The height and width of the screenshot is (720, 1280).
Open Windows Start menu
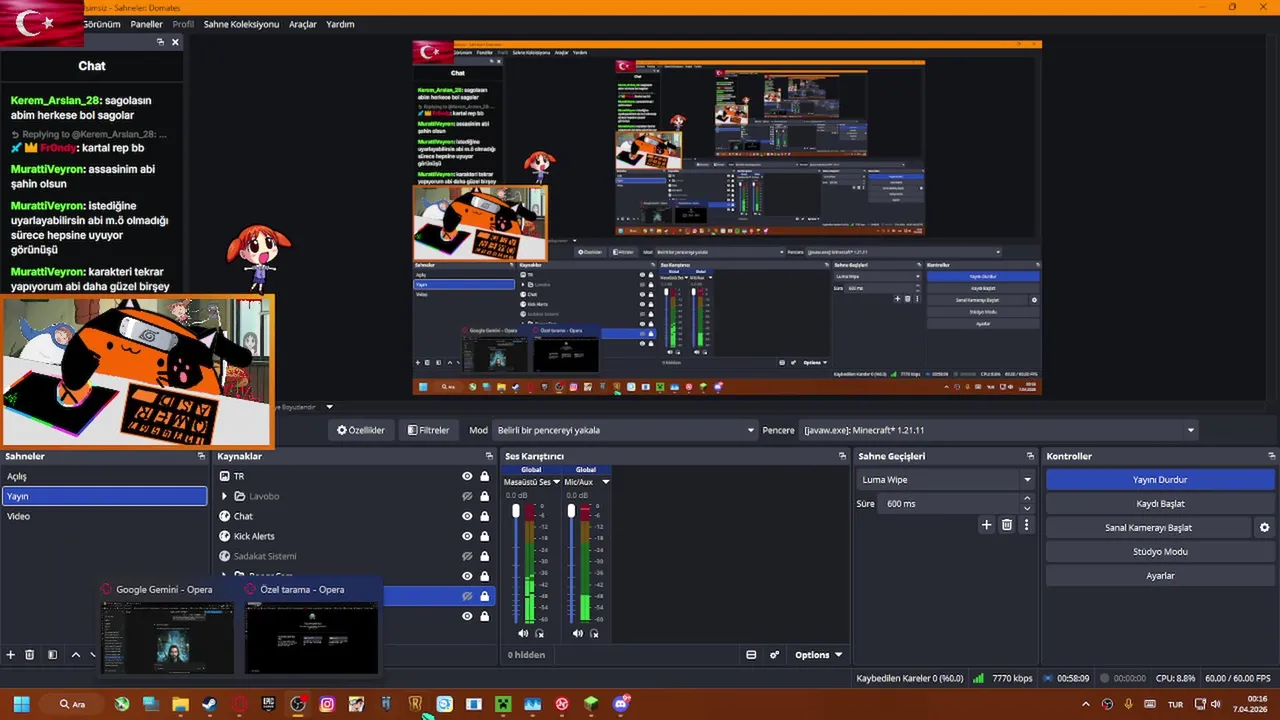click(21, 704)
